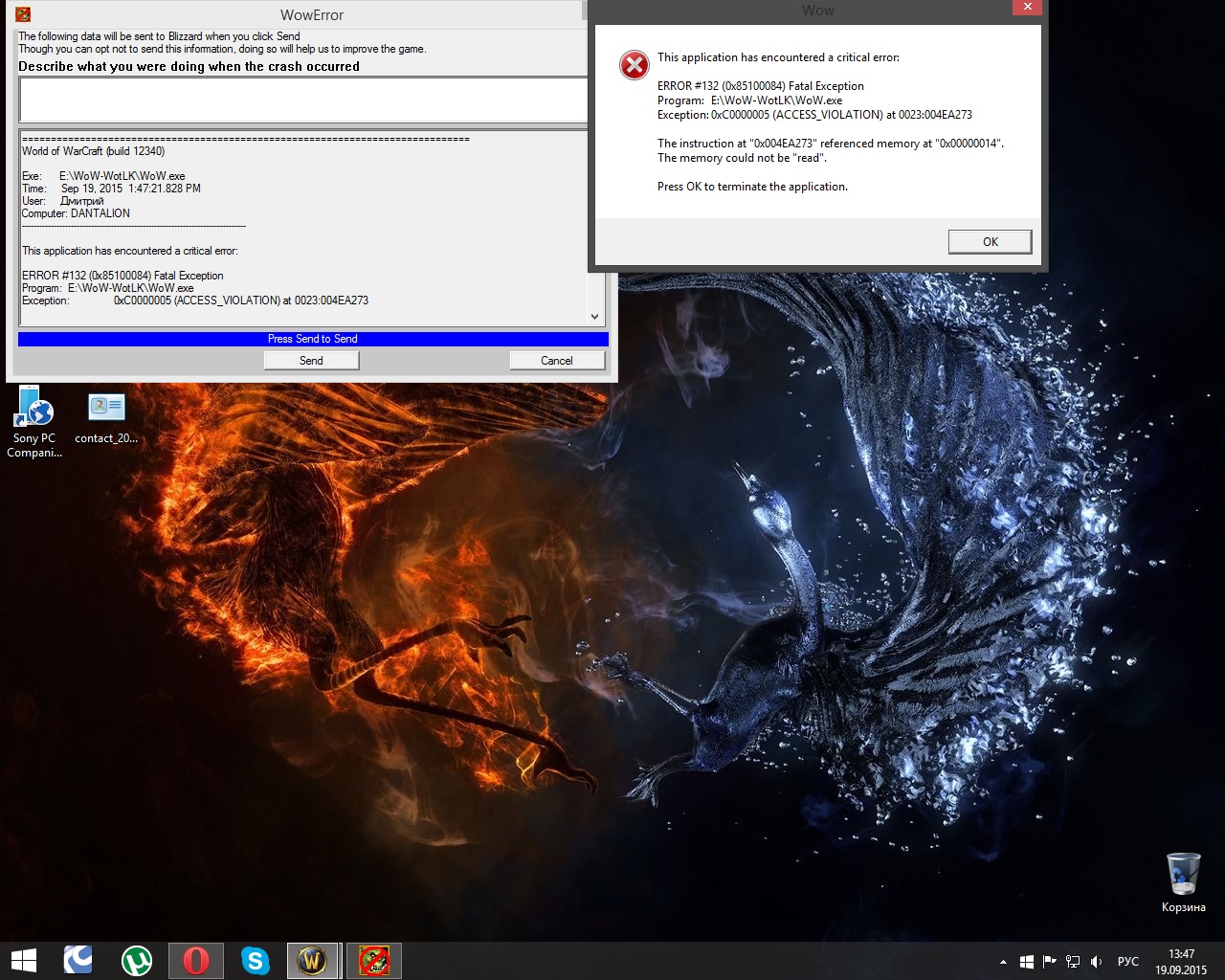Select the contact_20 desktop file icon

tap(106, 418)
